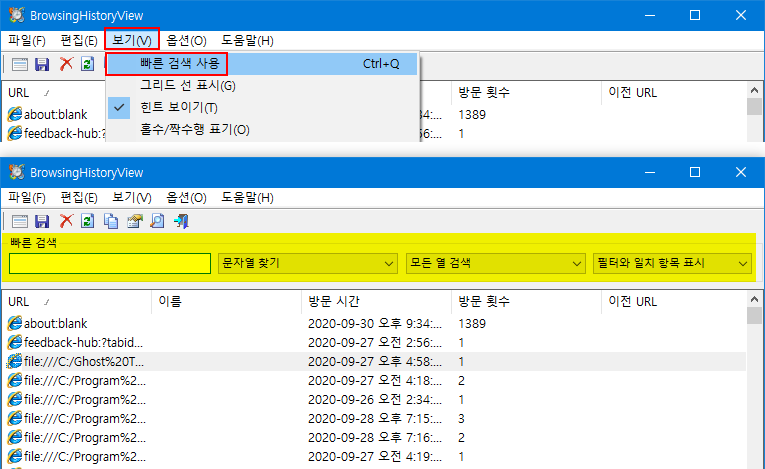The image size is (765, 469).
Task: Maximize the lower BrowsingHistoryView window
Action: click(695, 172)
